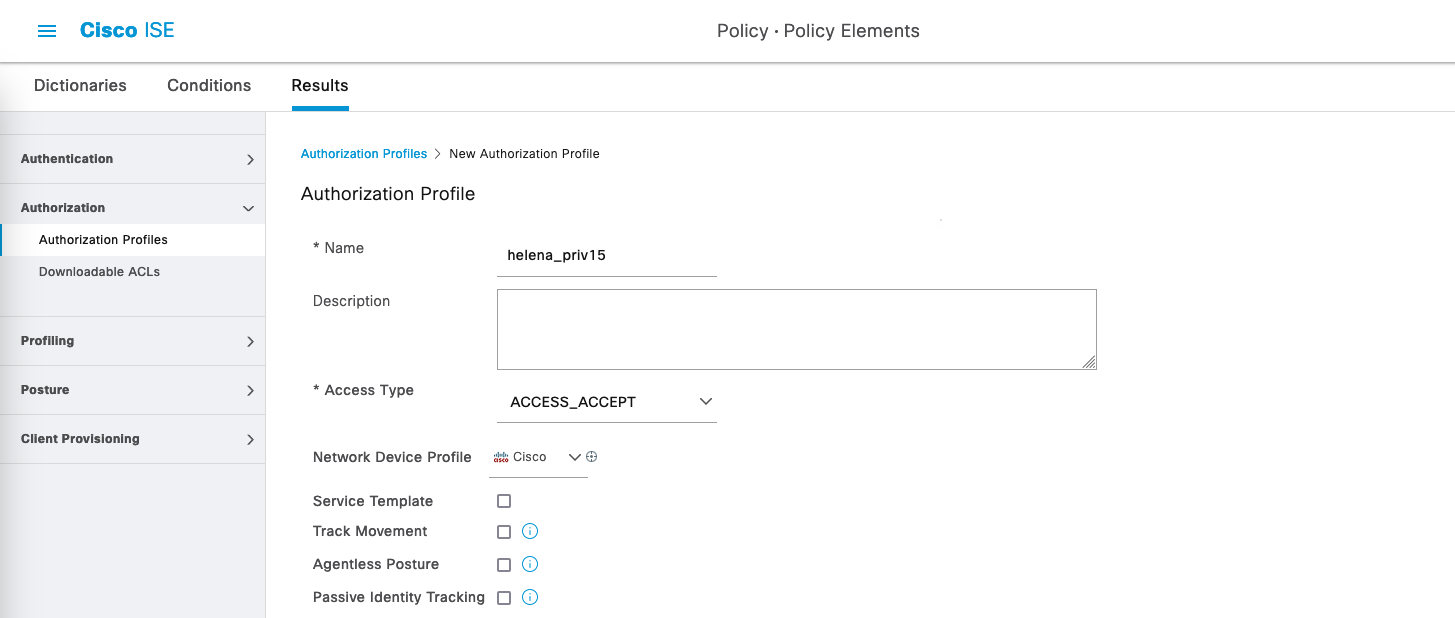The width and height of the screenshot is (1455, 618).
Task: Check the Track Movement checkbox
Action: click(504, 532)
